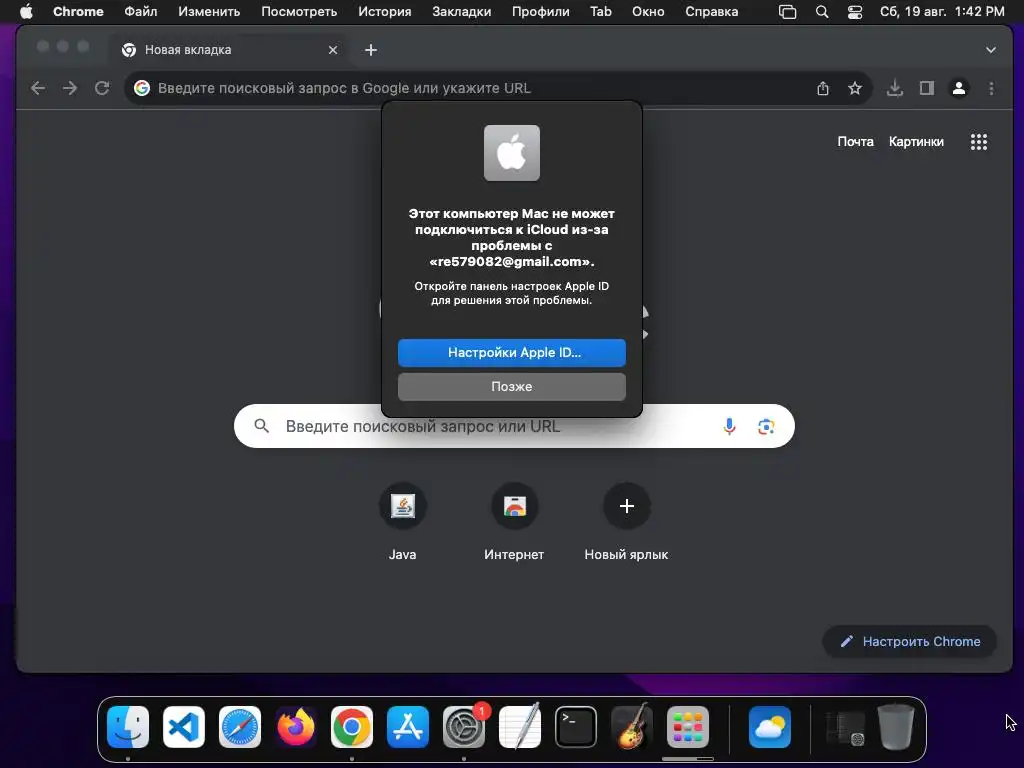The width and height of the screenshot is (1024, 768).
Task: Click the Google Chrome Dock icon
Action: 352,727
